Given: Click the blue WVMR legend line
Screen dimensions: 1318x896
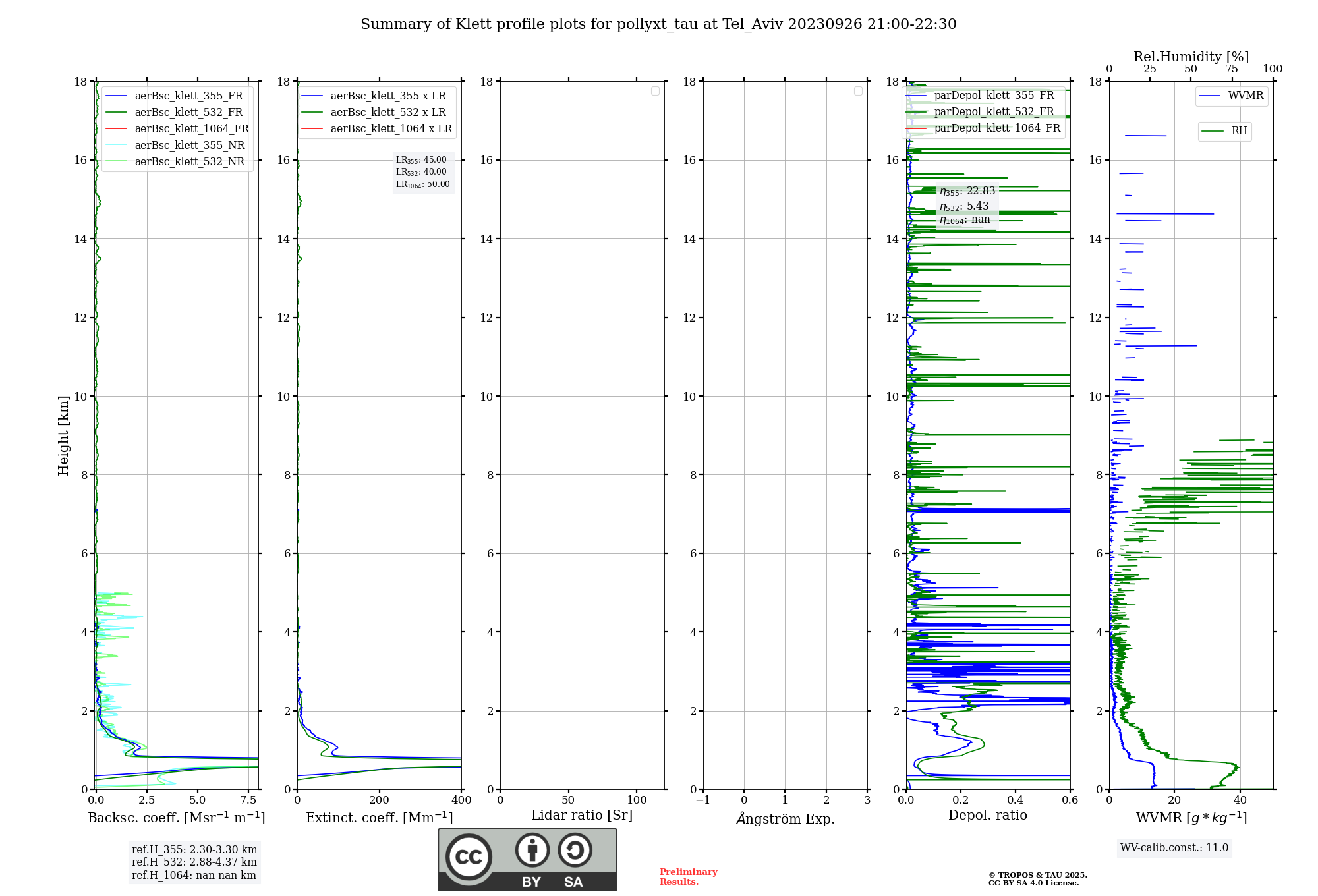Looking at the screenshot, I should (x=1210, y=96).
